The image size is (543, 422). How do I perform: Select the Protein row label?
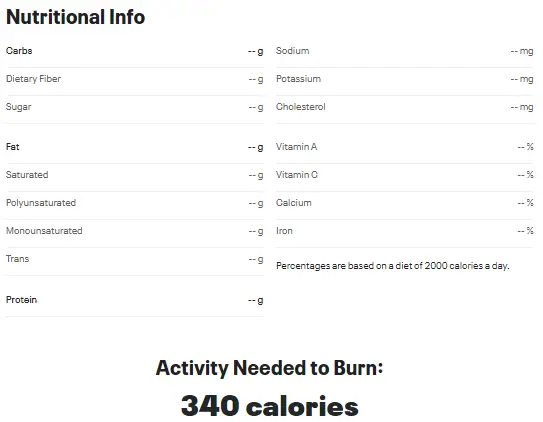(21, 300)
